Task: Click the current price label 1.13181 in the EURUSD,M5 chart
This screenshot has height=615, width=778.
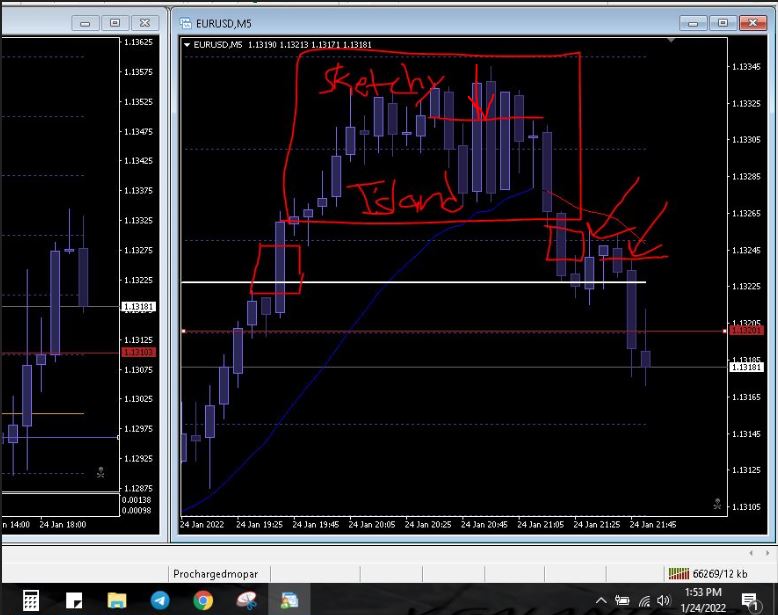Action: coord(746,367)
